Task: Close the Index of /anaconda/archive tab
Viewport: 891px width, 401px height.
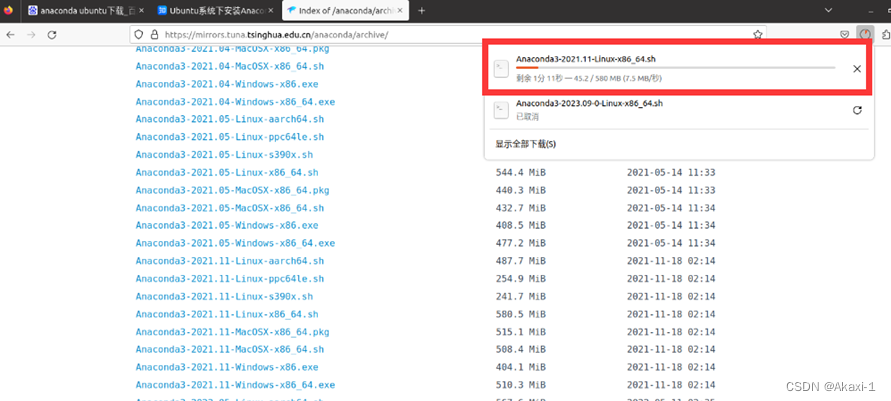Action: coord(402,10)
